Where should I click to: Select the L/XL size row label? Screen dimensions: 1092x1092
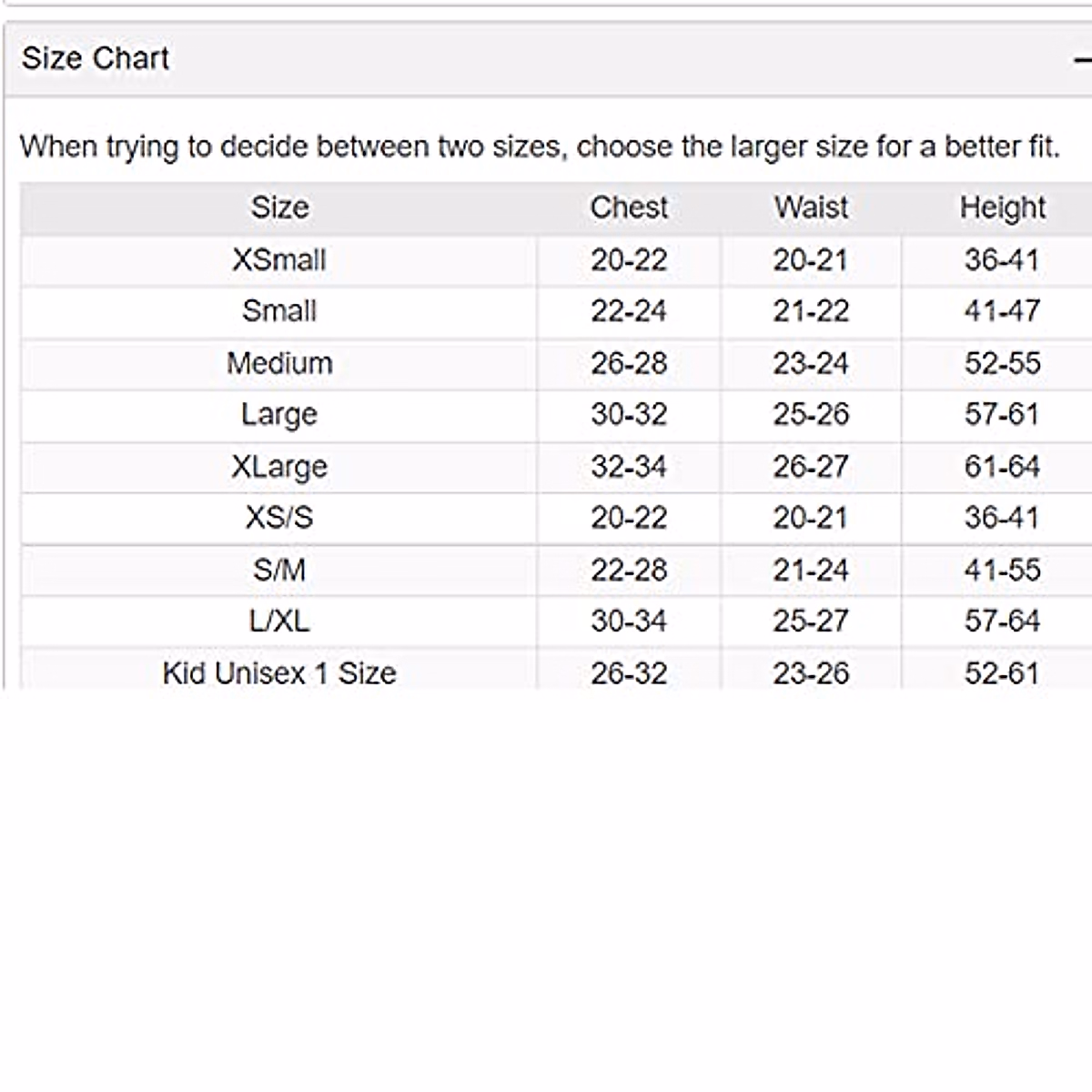pyautogui.click(x=279, y=622)
